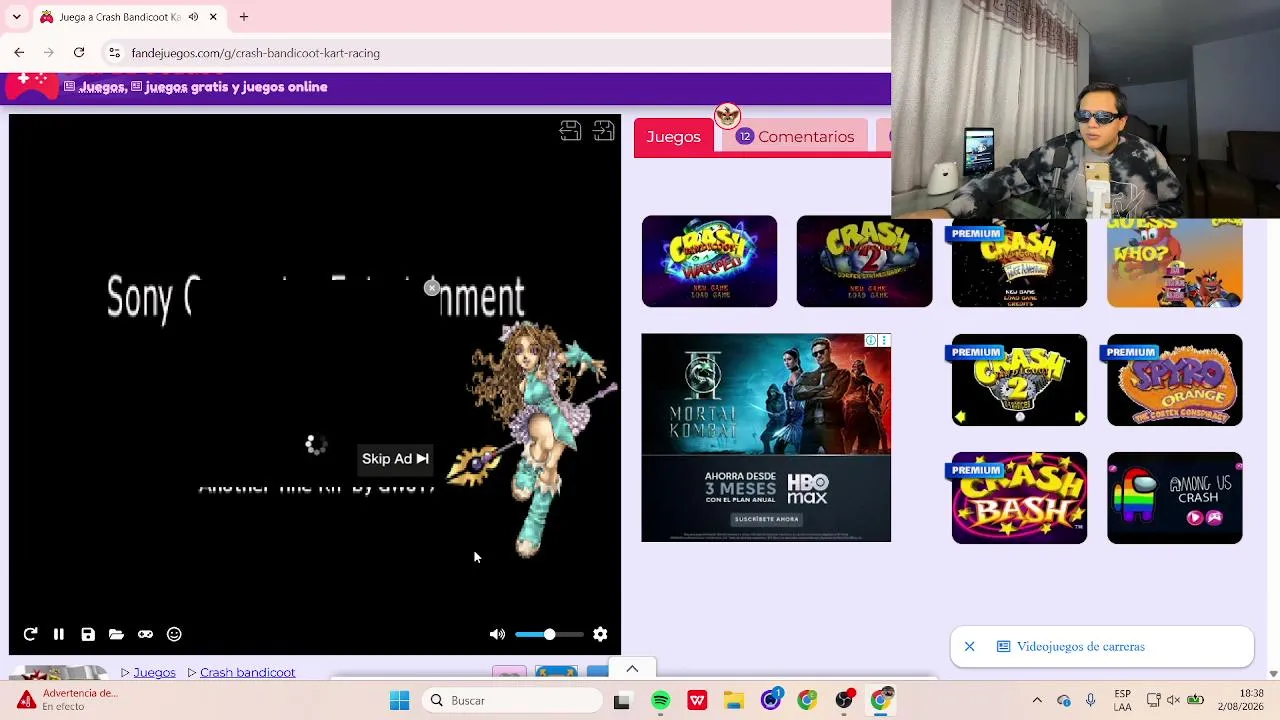Open the Videojuegos de carreras link

click(x=1080, y=647)
